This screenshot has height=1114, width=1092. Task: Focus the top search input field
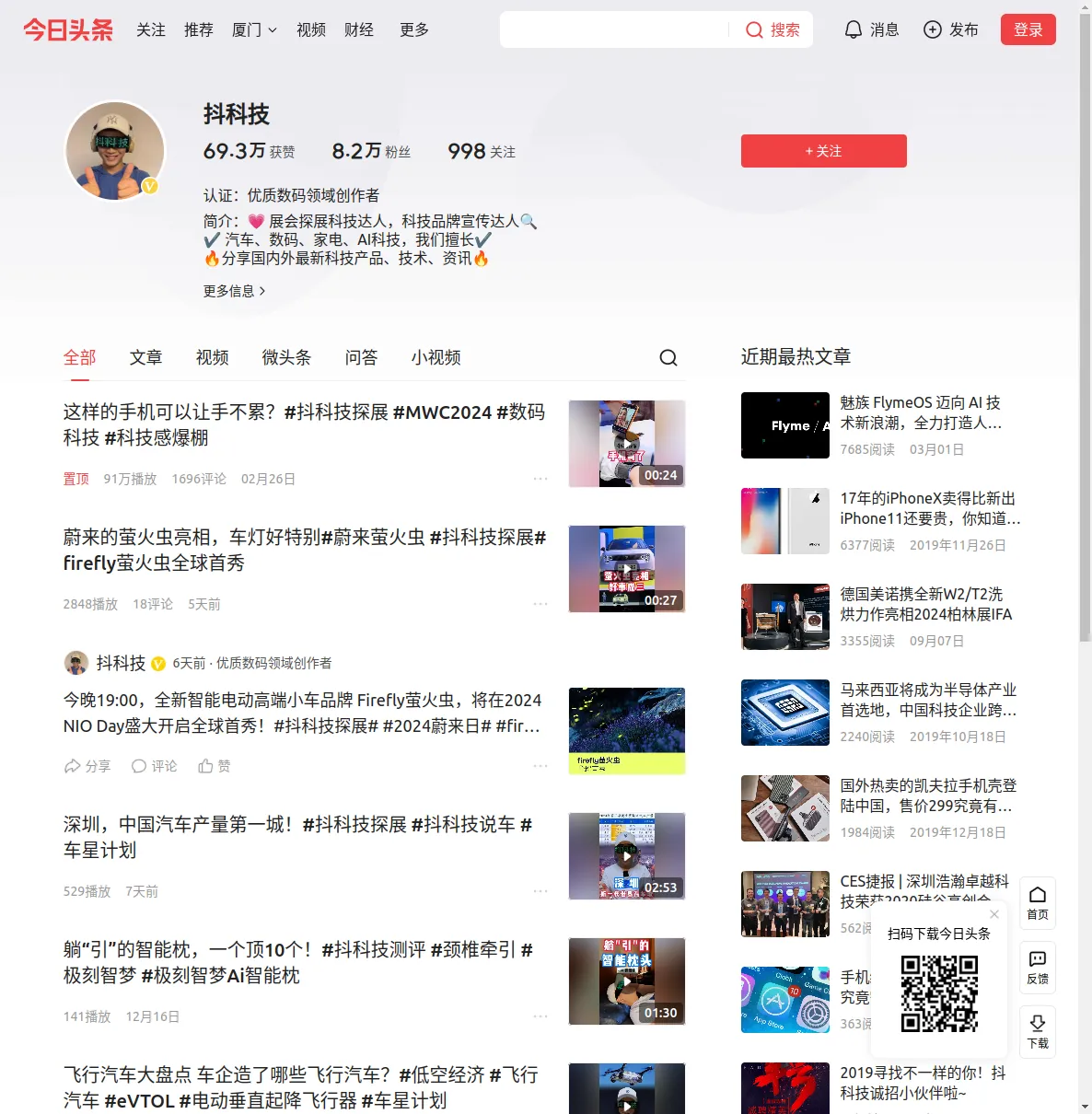614,29
